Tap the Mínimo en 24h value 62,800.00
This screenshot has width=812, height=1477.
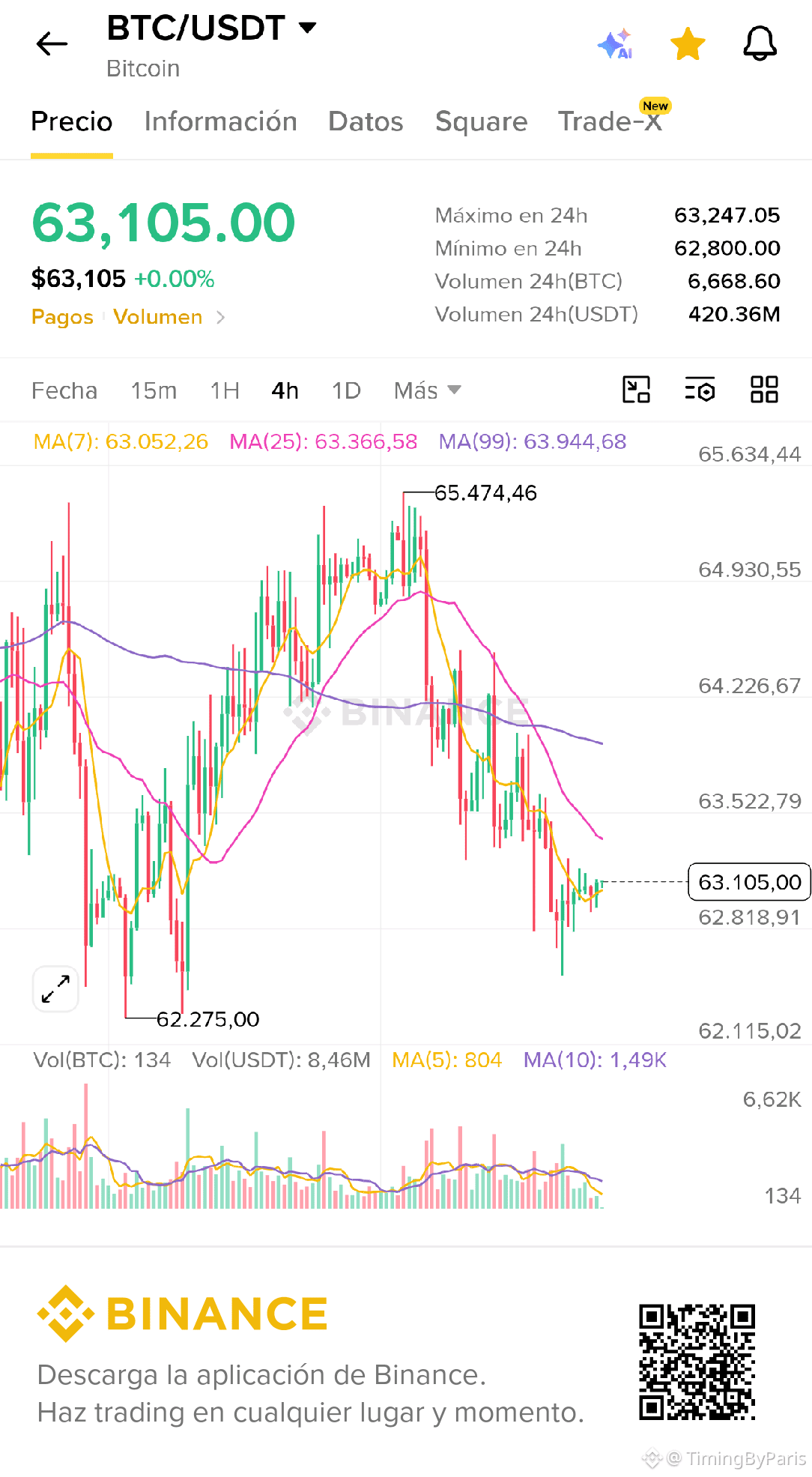pos(727,248)
